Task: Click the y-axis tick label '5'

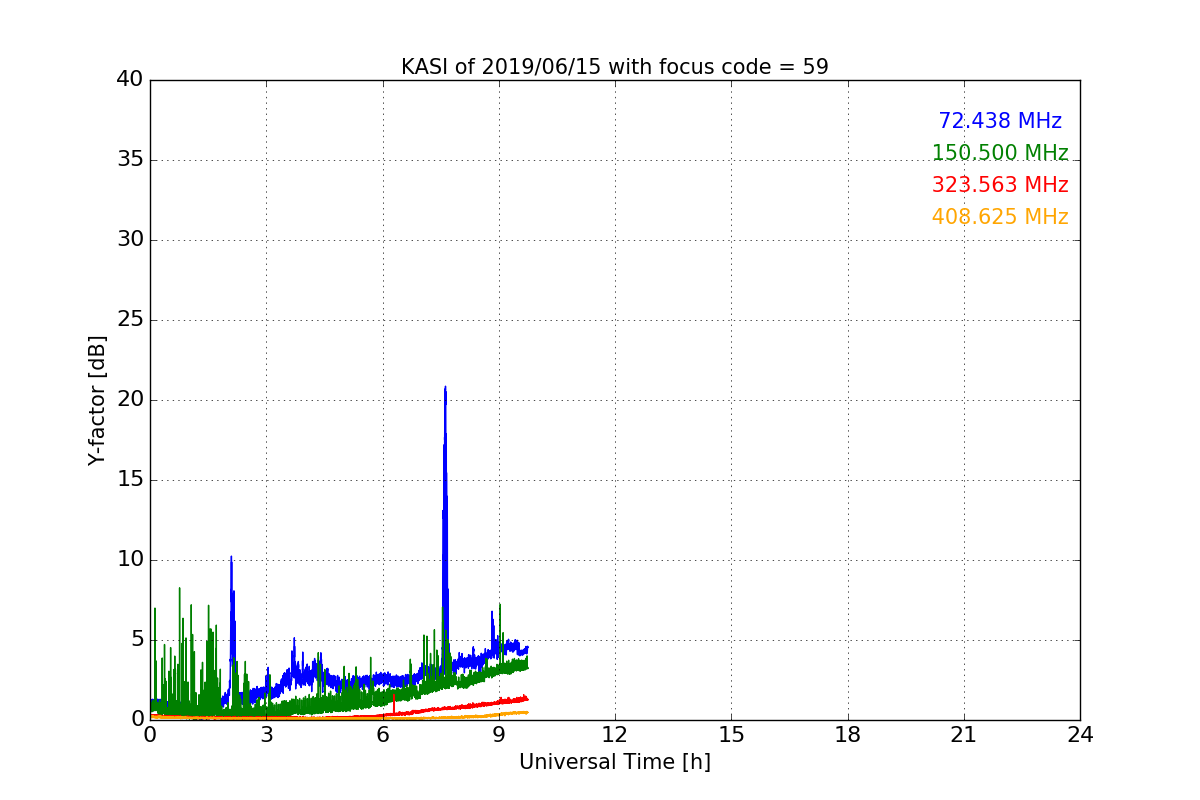Action: (x=137, y=640)
